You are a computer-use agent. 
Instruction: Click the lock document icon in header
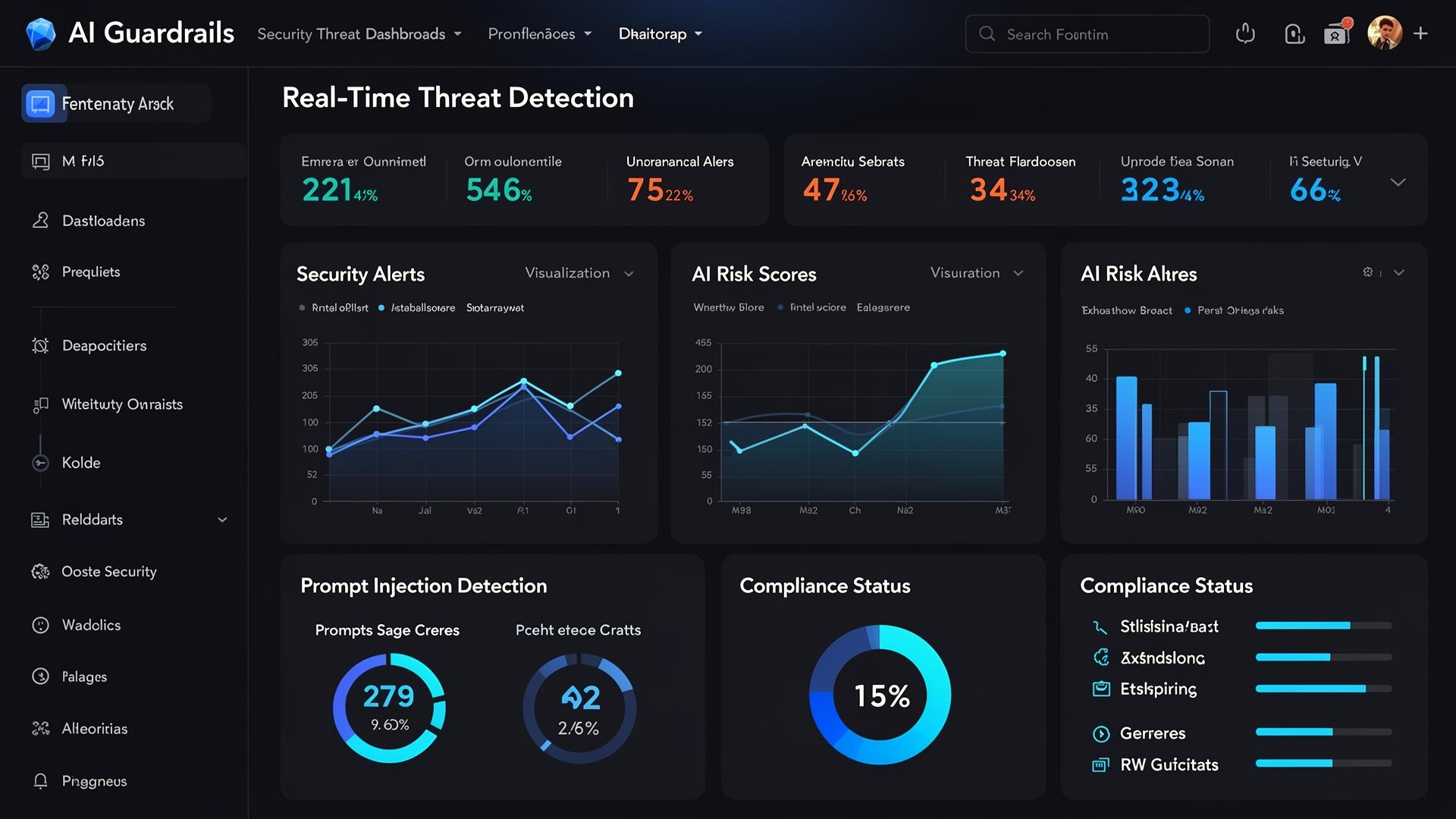(1294, 34)
